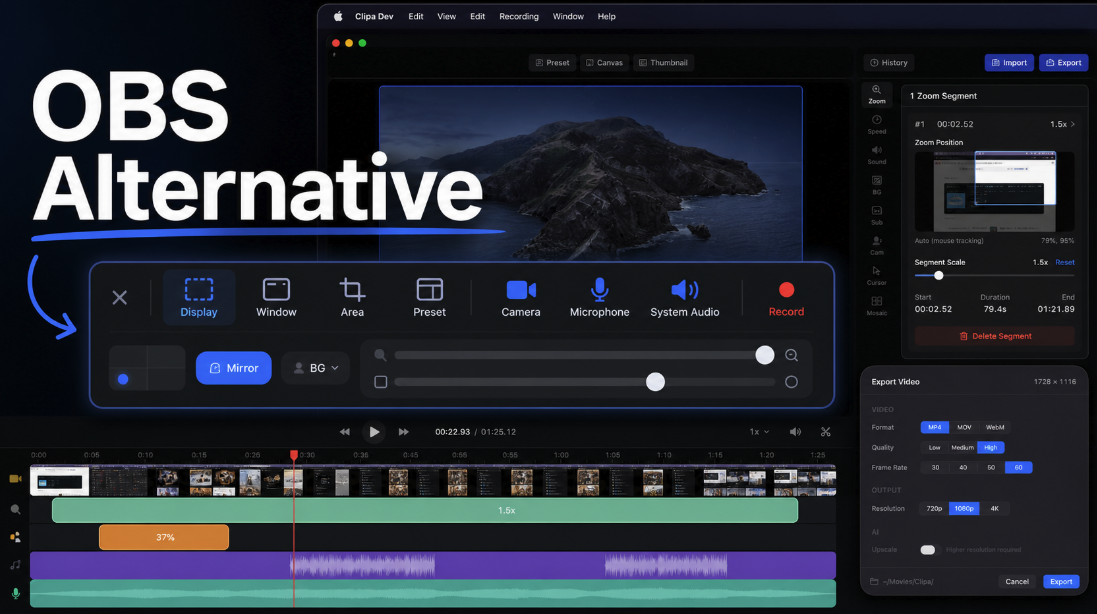The width and height of the screenshot is (1097, 614).
Task: Toggle the Camera source
Action: coord(521,297)
